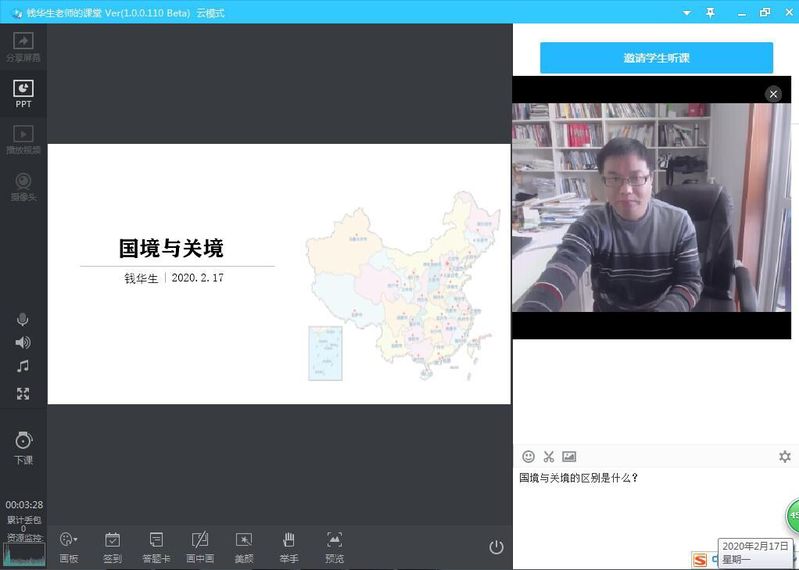Open the 播放视频 play video tool
The width and height of the screenshot is (799, 570).
pyautogui.click(x=23, y=140)
